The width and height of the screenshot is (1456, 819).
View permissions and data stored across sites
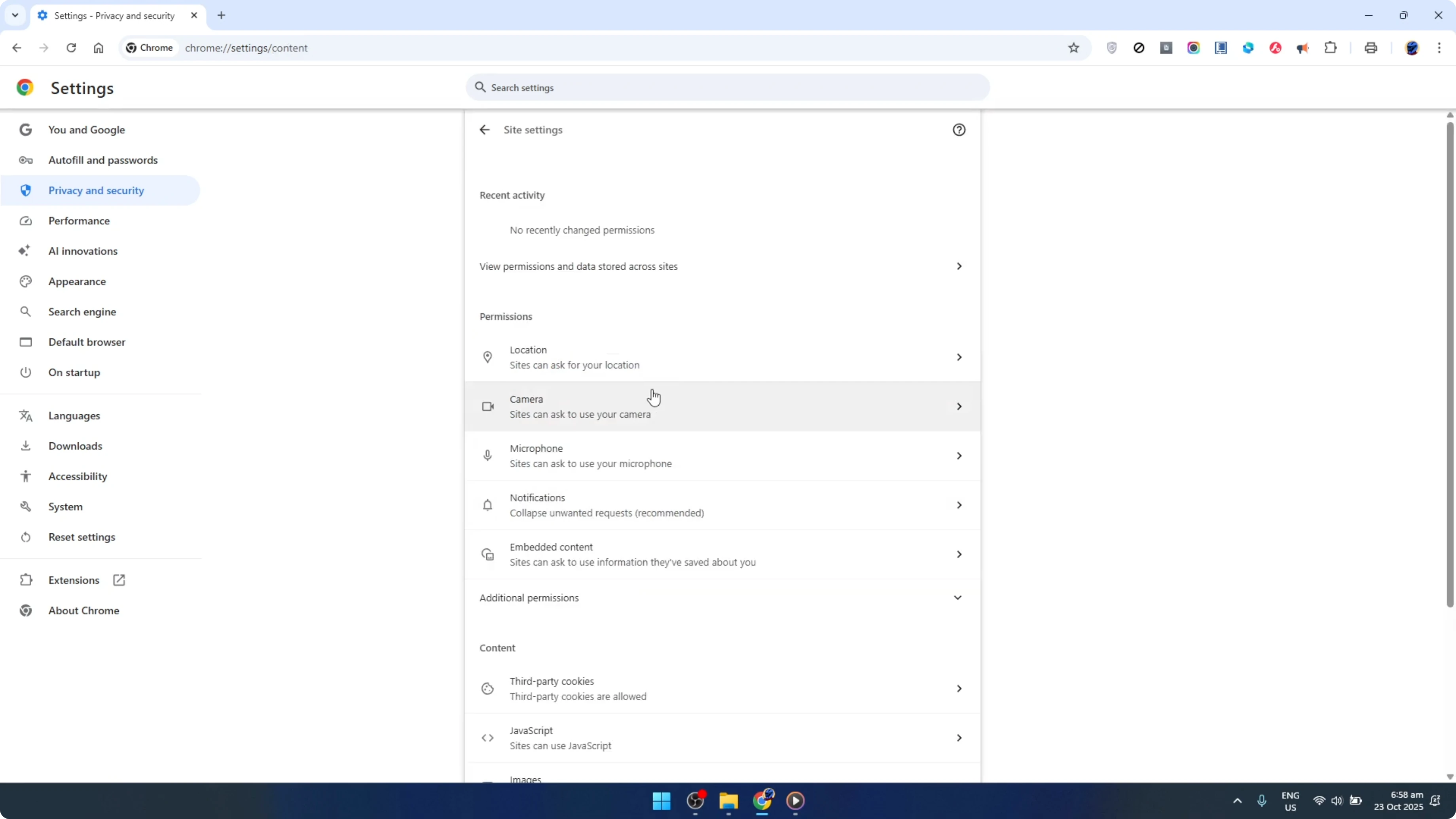(x=722, y=266)
